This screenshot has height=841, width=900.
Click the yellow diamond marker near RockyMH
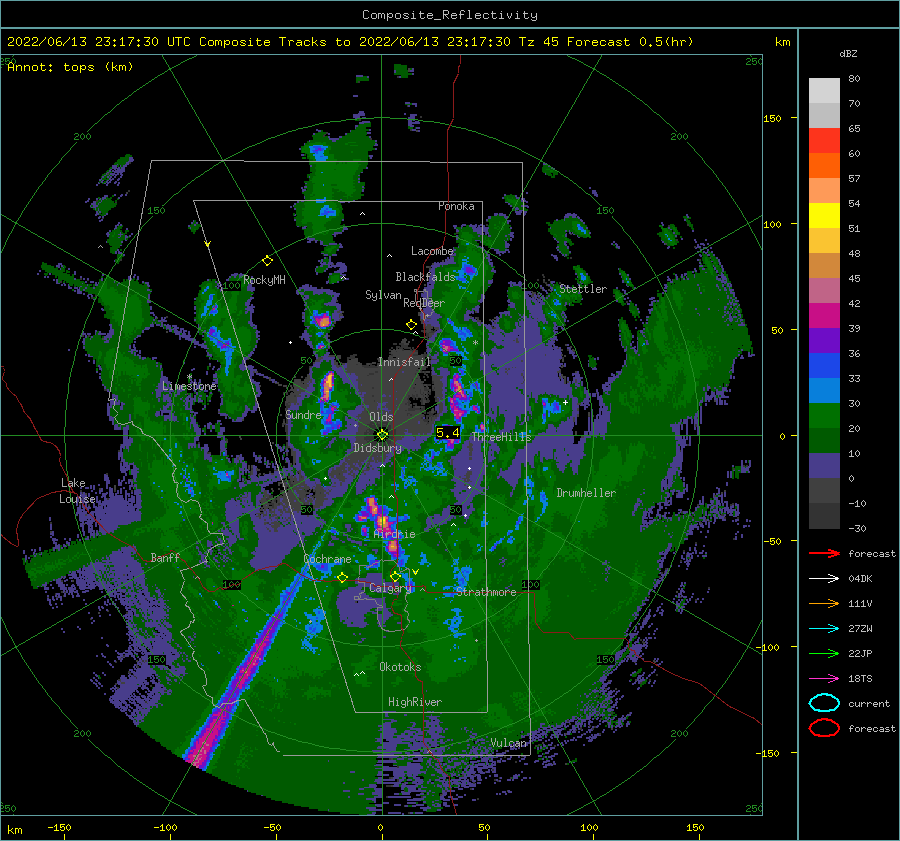(267, 261)
